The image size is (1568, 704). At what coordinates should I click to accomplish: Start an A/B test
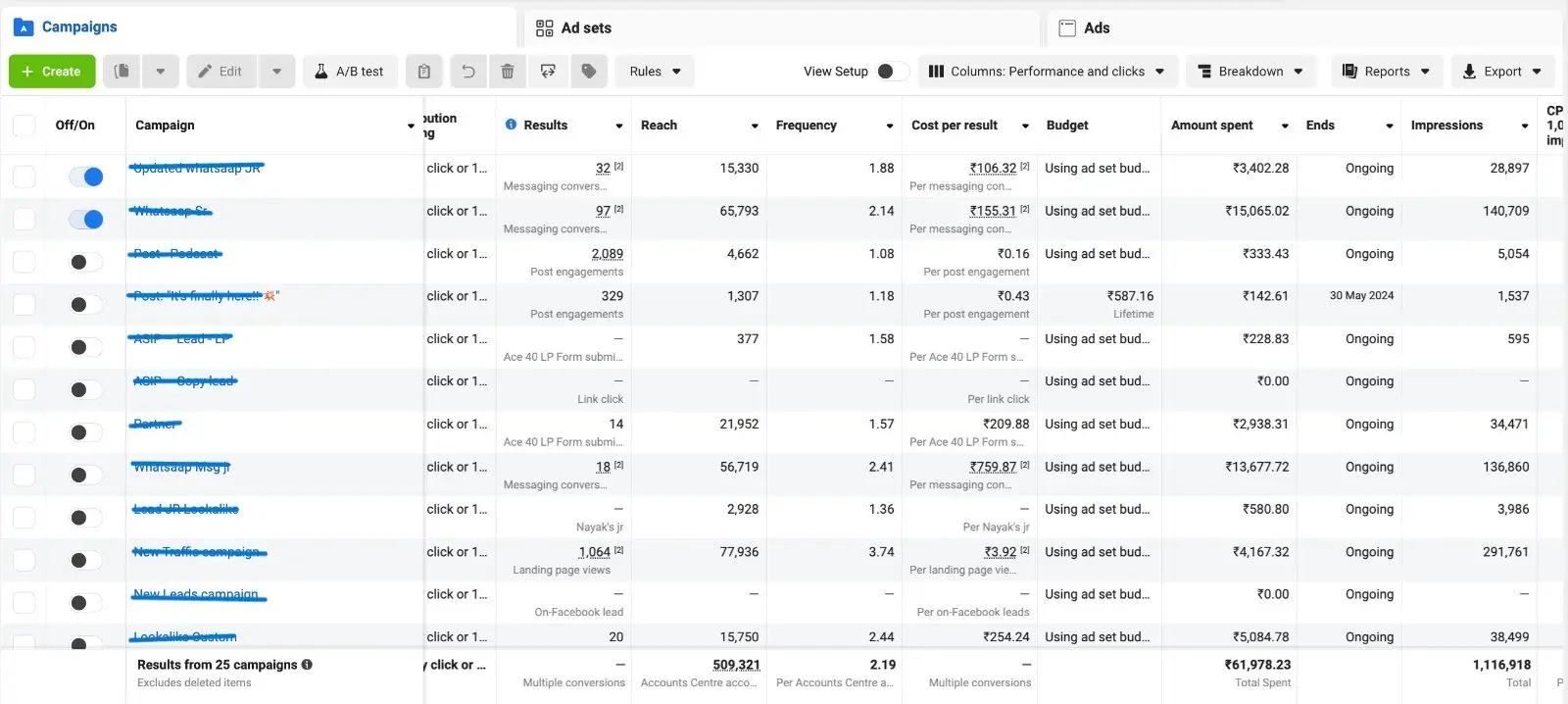[349, 72]
